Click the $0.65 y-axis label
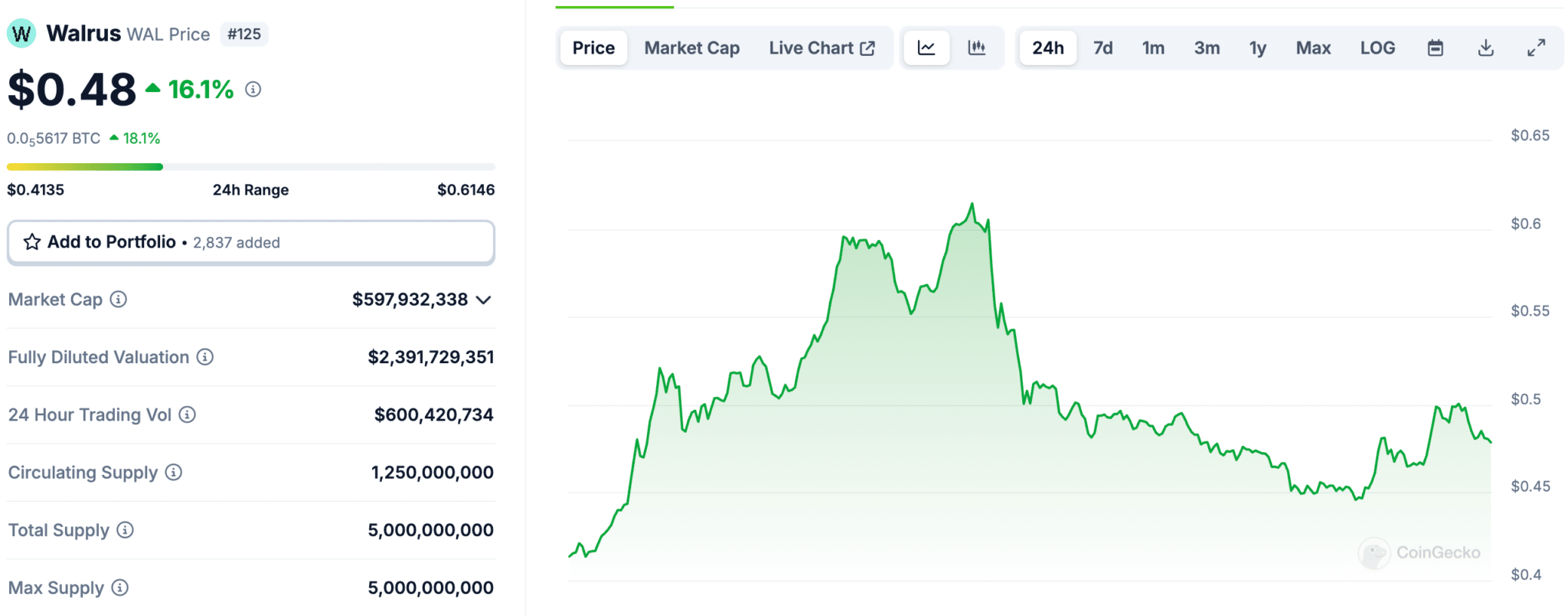The image size is (1568, 616). [x=1530, y=136]
